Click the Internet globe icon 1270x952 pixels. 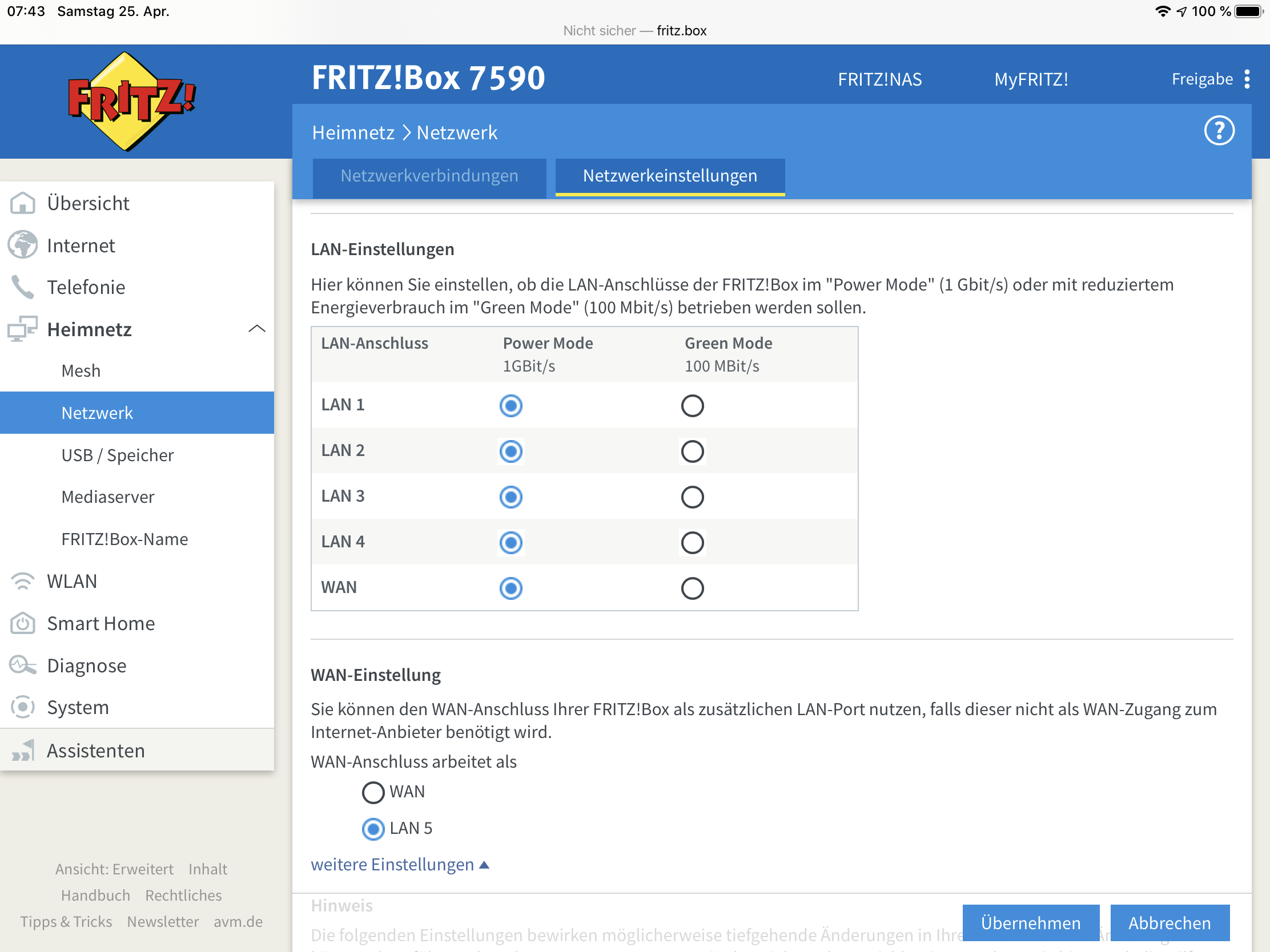[23, 245]
